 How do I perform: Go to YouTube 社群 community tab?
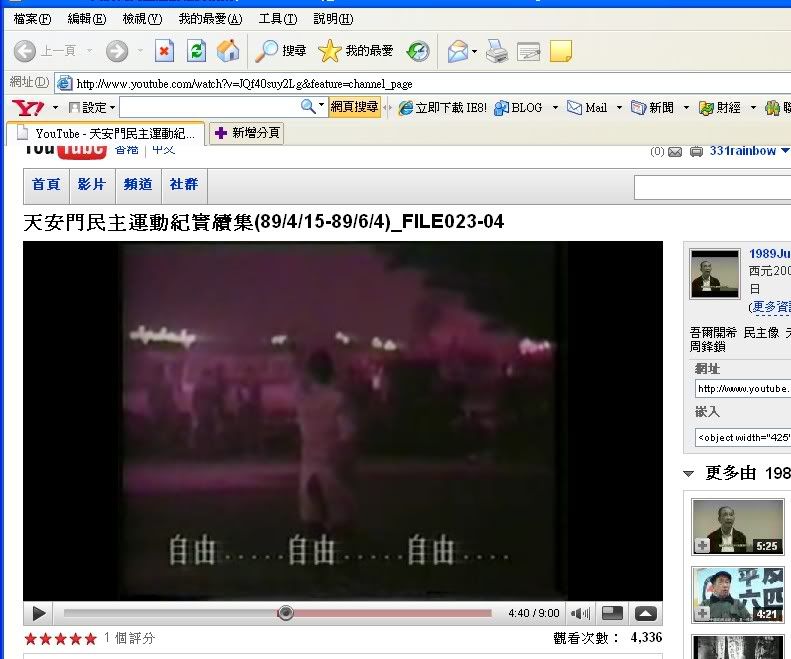(184, 185)
